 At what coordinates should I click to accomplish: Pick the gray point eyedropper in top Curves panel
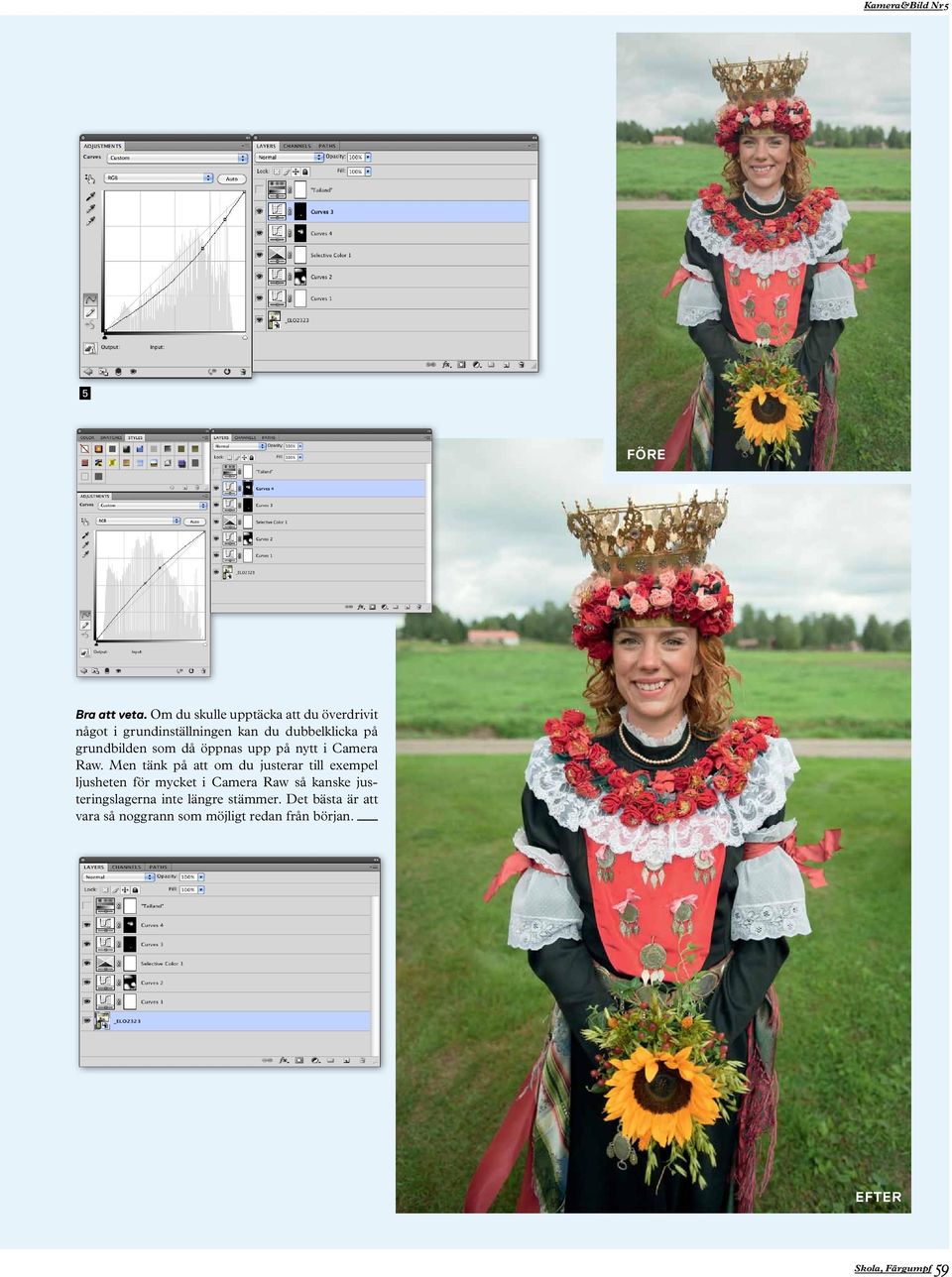[x=91, y=208]
